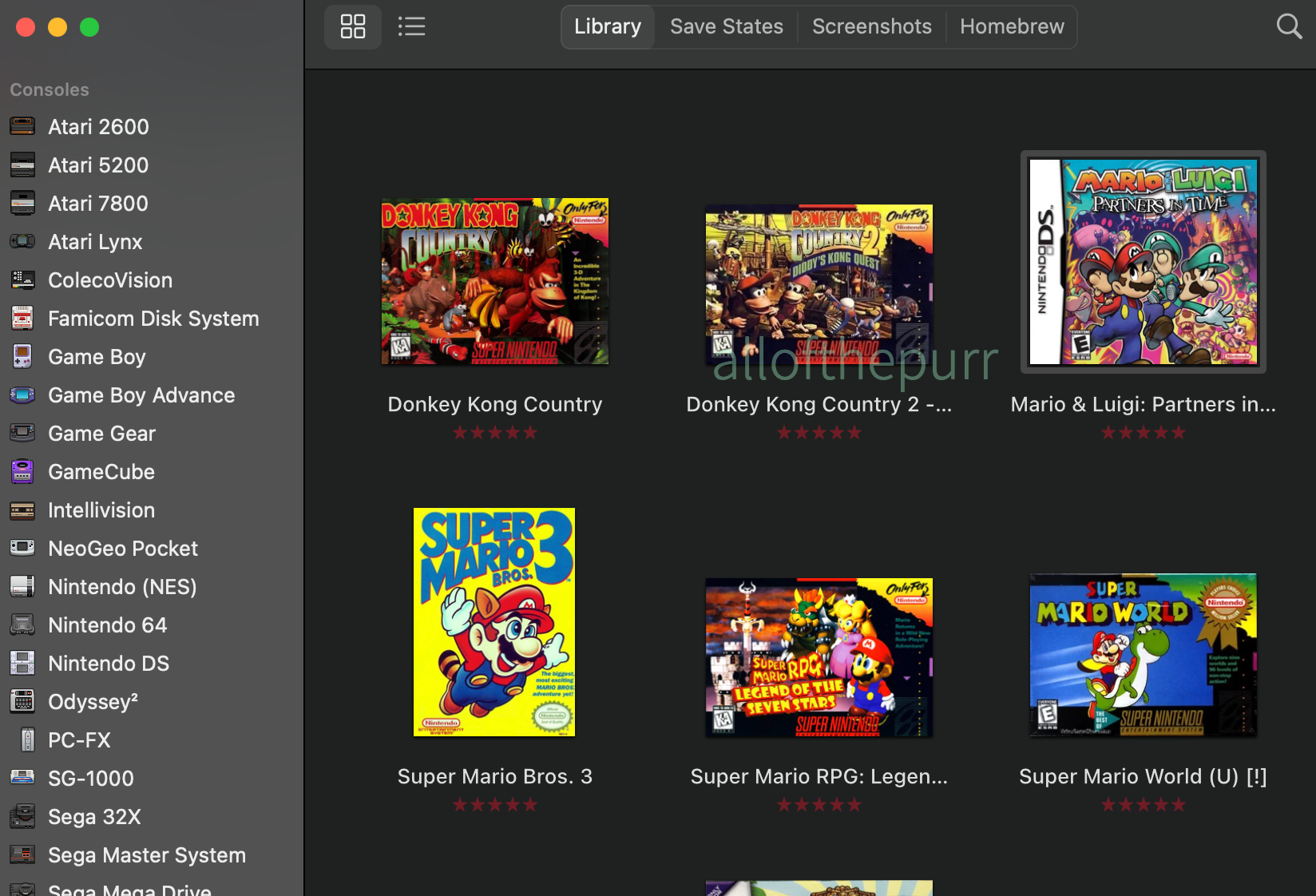Click the Nintendo (NES) console icon

pos(22,586)
